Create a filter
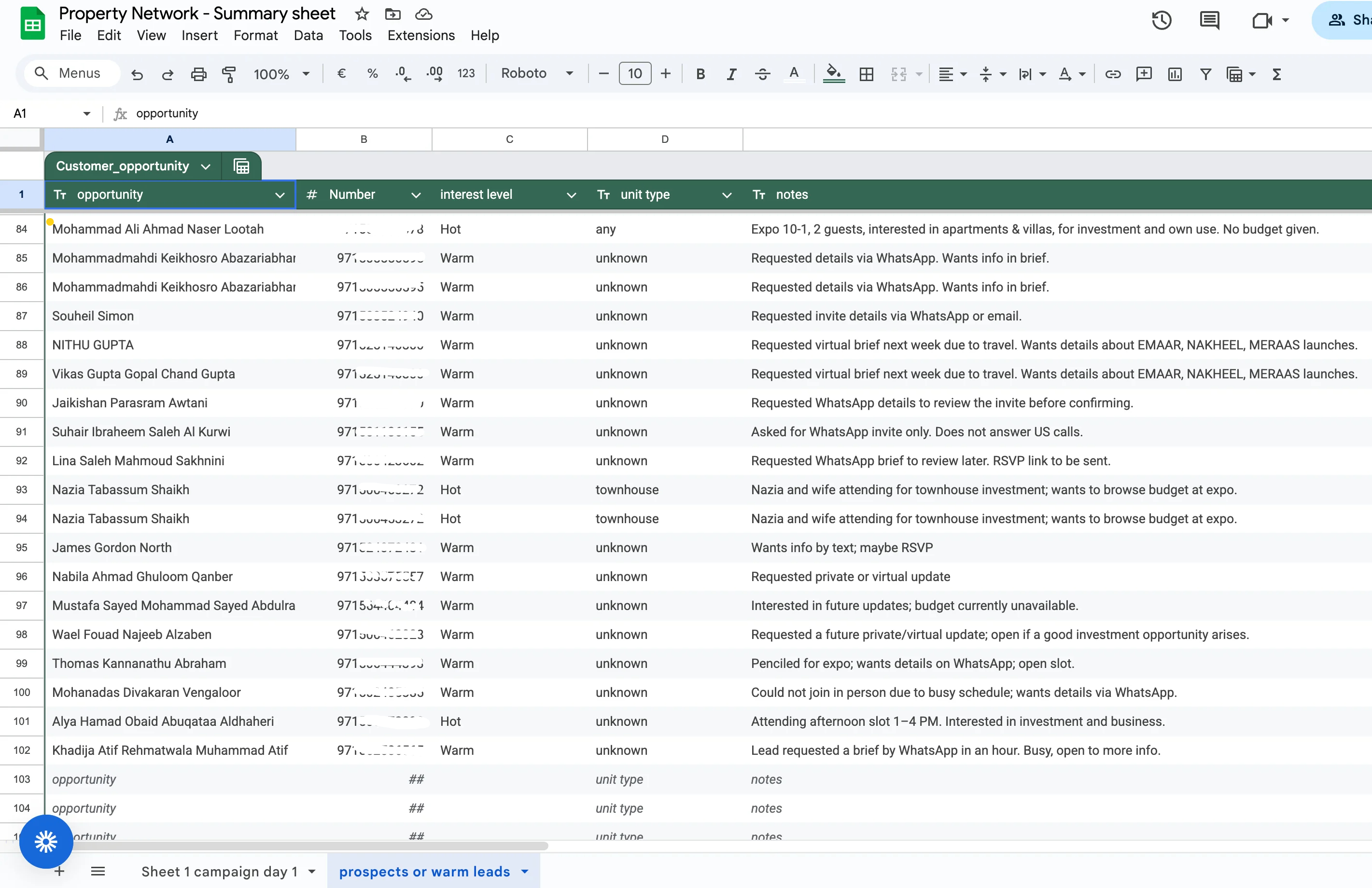Image resolution: width=1372 pixels, height=888 pixels. tap(1206, 74)
